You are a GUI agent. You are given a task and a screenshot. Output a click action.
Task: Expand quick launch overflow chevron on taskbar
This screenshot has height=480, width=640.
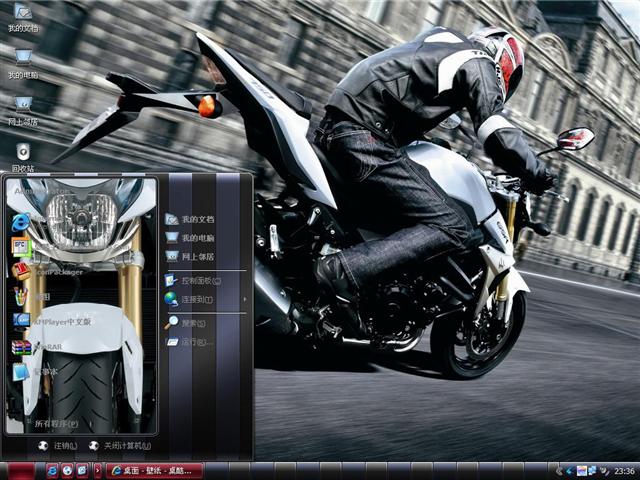point(97,470)
